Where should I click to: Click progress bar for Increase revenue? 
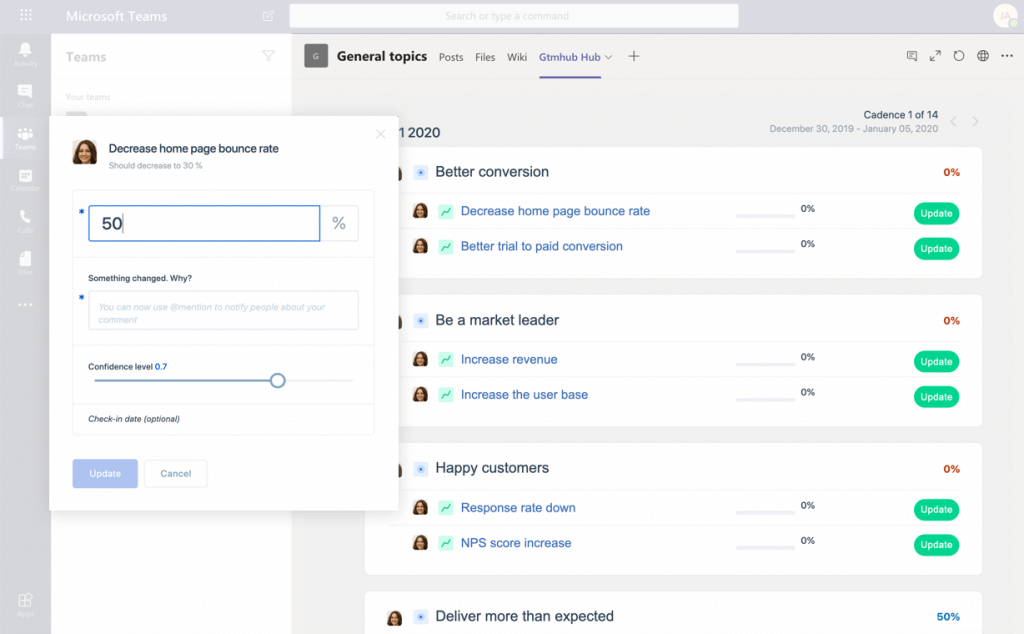[765, 364]
